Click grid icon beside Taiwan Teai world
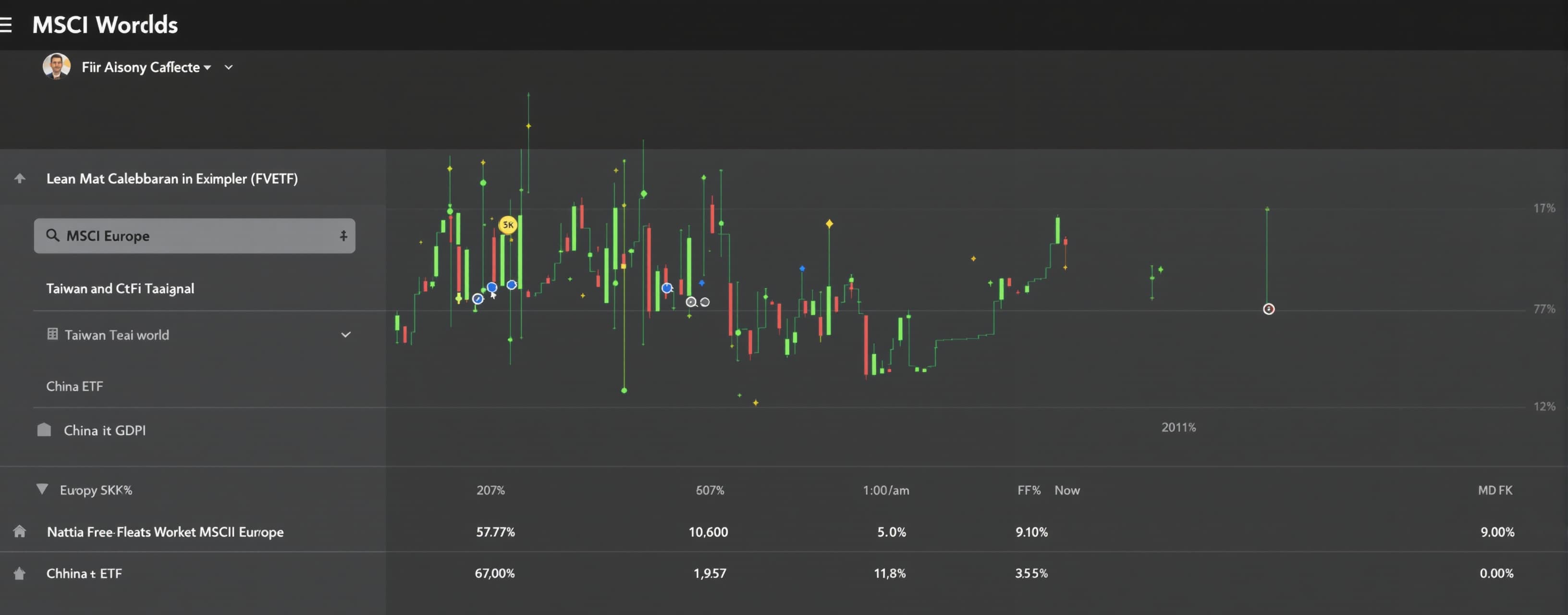This screenshot has width=1568, height=615. point(52,333)
